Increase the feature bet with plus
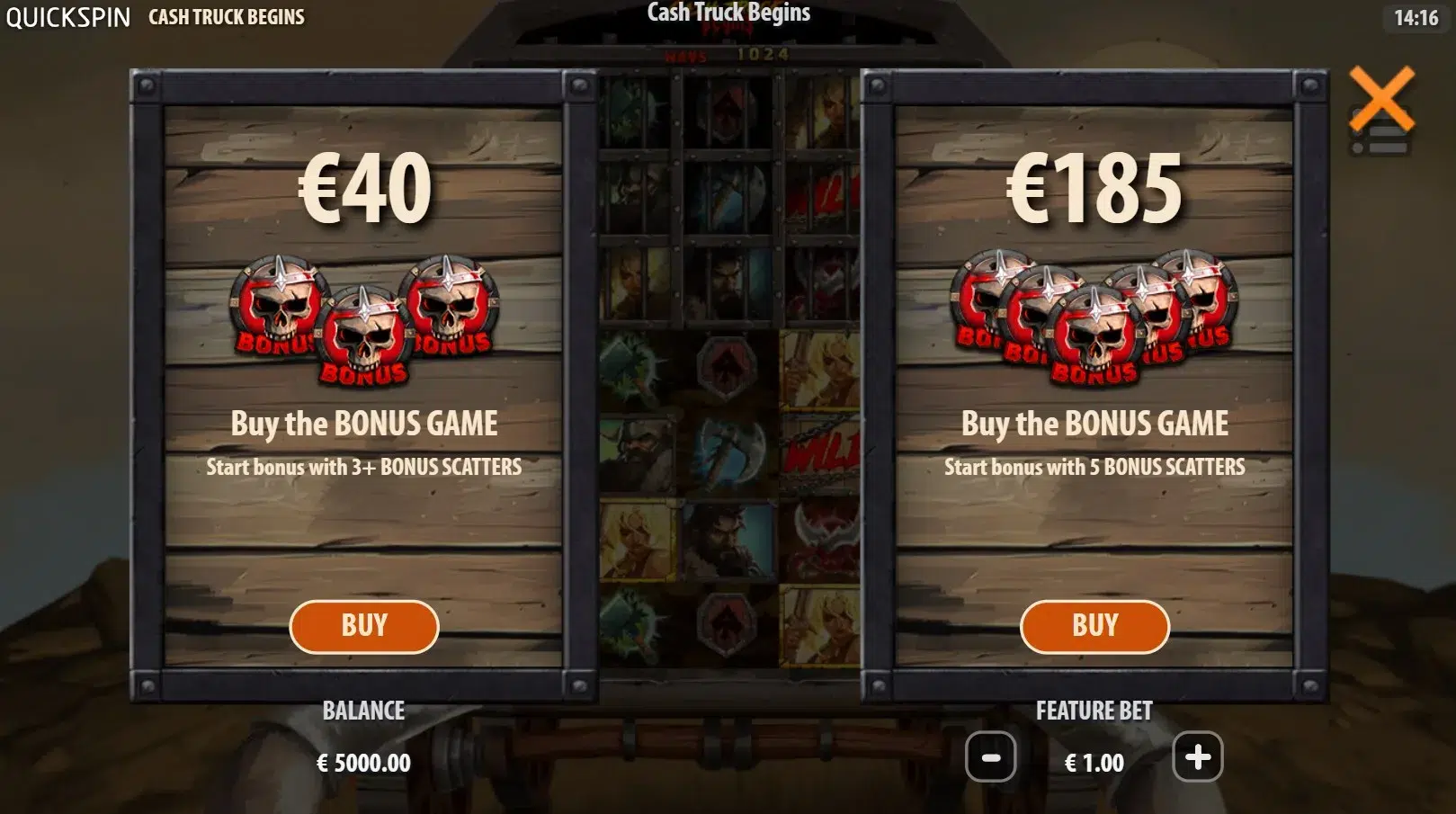1456x814 pixels. pos(1197,757)
